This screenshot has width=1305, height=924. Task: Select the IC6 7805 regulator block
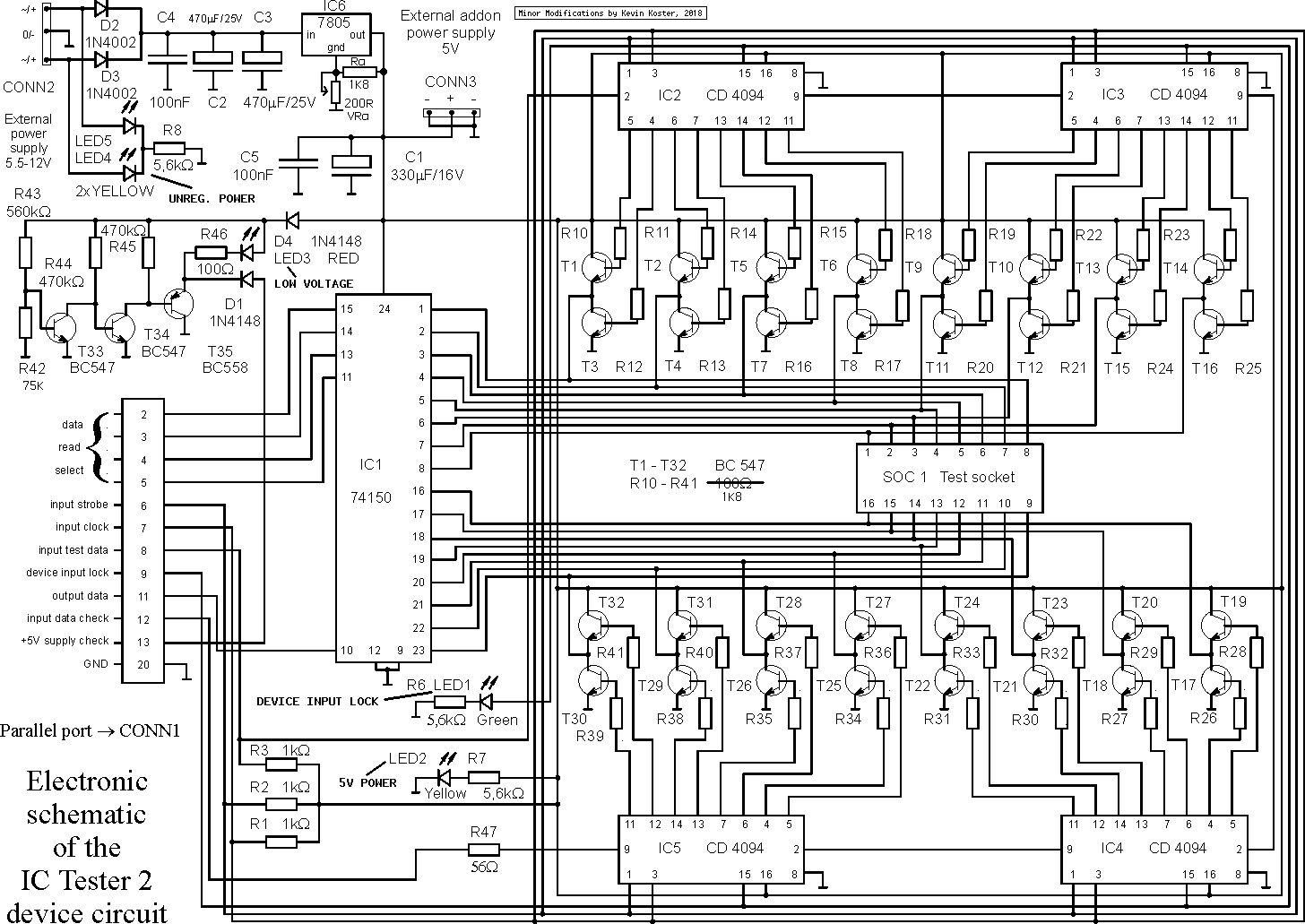pos(335,35)
